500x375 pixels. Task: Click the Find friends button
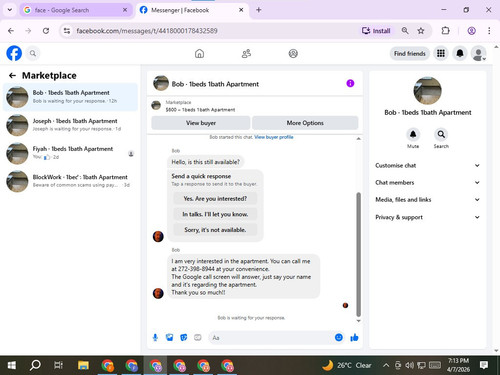tap(410, 54)
